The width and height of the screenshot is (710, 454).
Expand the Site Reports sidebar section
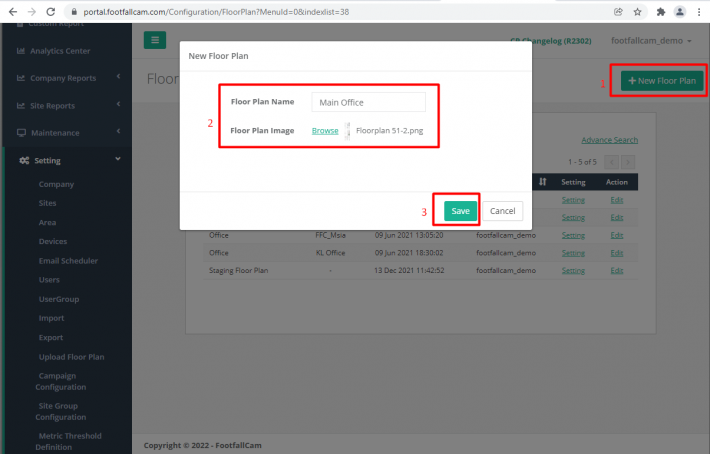pyautogui.click(x=65, y=105)
